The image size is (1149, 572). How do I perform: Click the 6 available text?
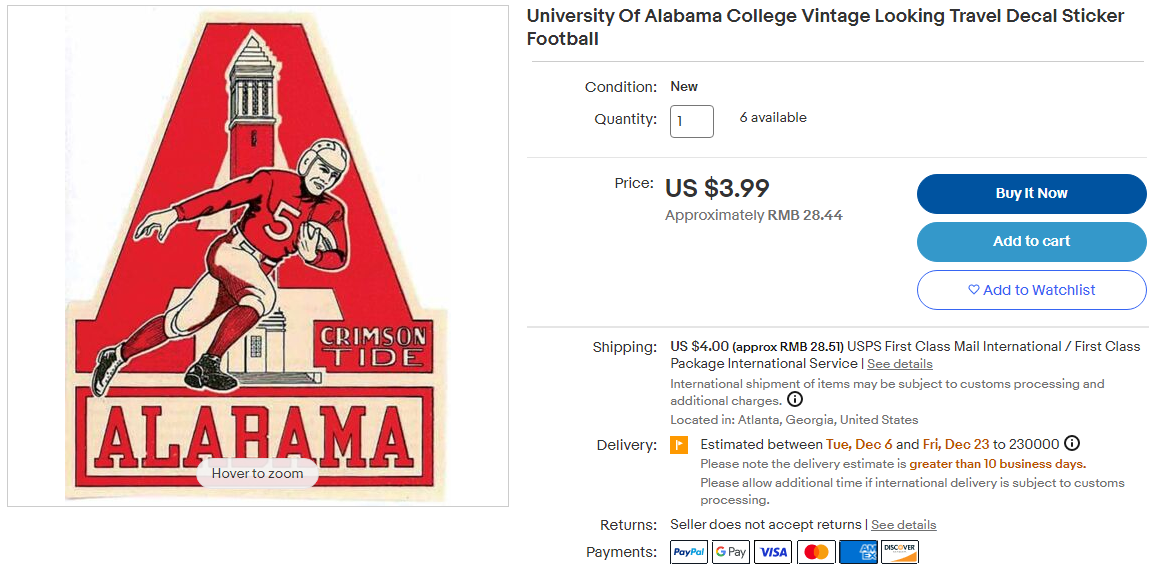tap(773, 118)
